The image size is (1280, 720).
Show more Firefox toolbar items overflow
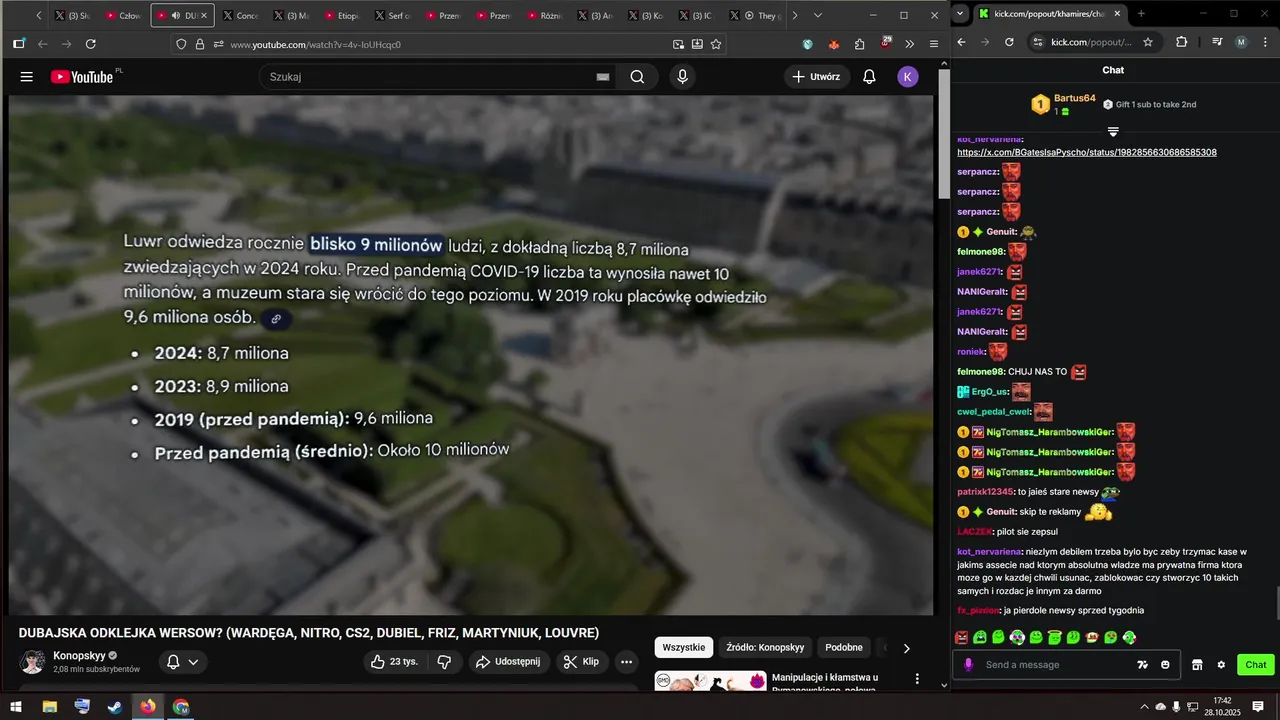point(909,44)
